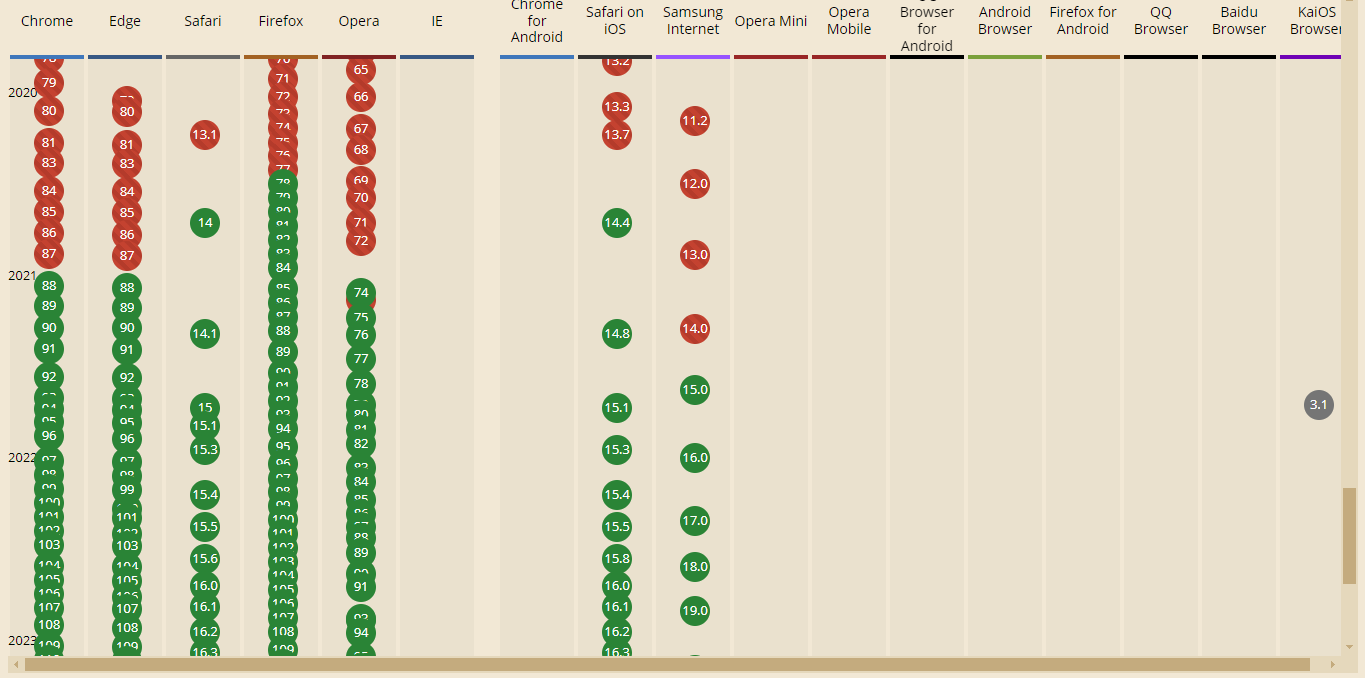Click the Baidu Browser header
Image resolution: width=1365 pixels, height=678 pixels.
(1239, 21)
